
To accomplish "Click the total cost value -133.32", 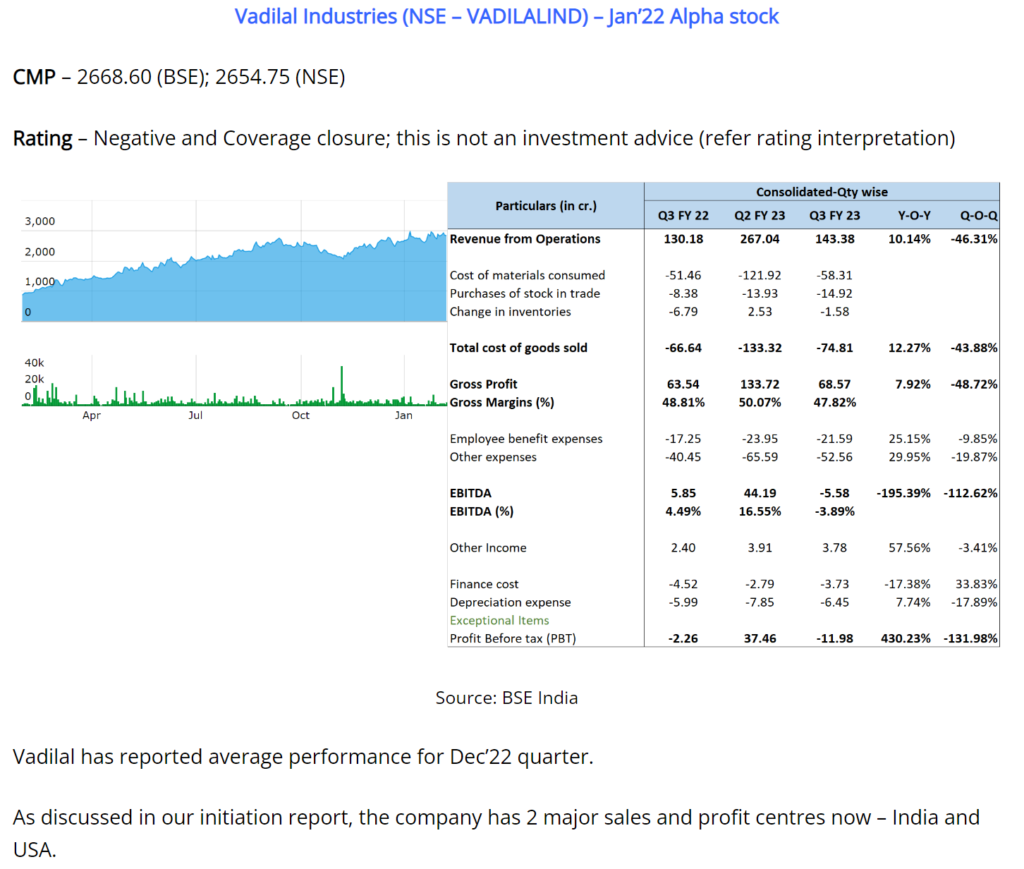I will [760, 348].
